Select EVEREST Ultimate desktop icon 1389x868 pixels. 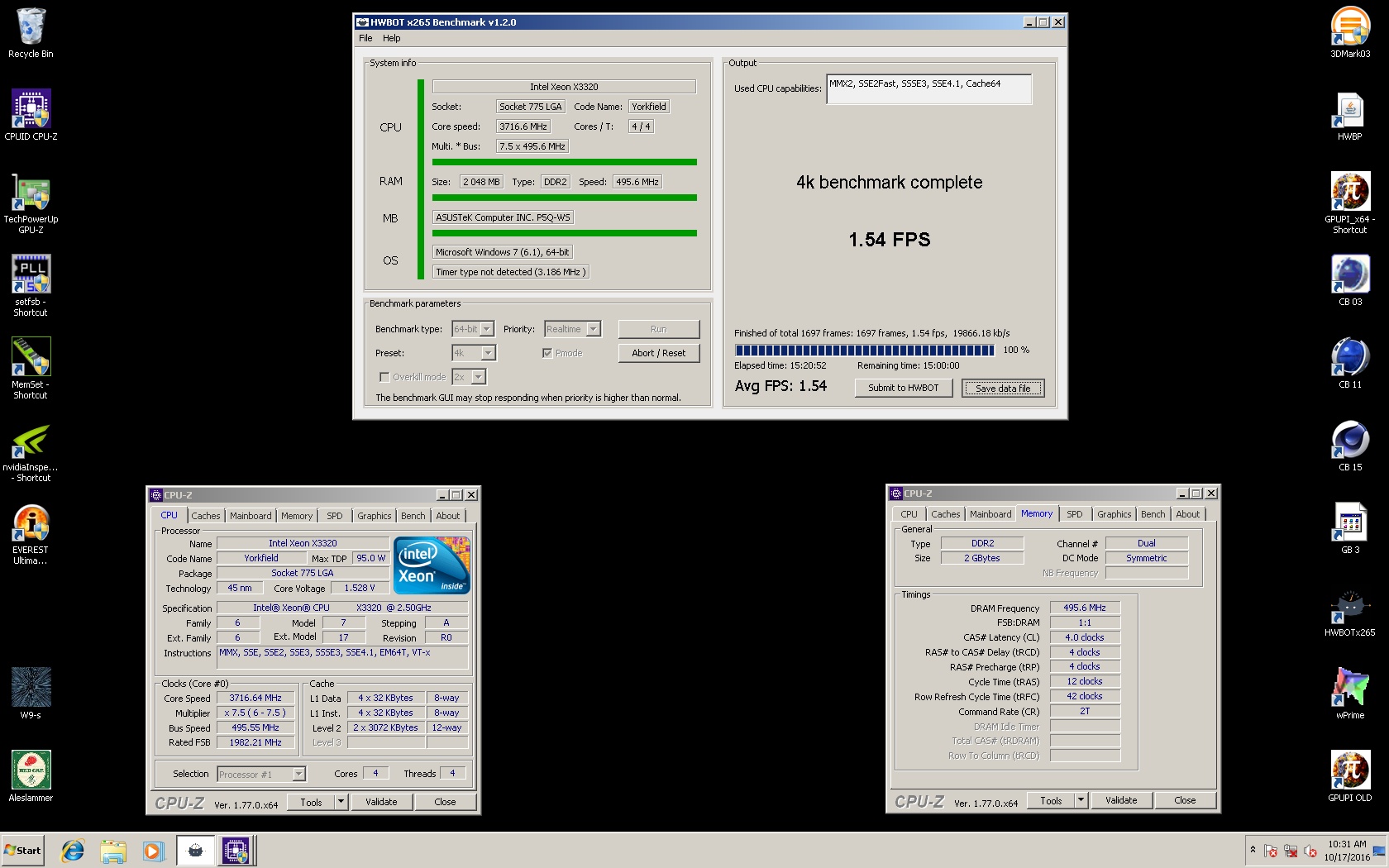click(31, 534)
